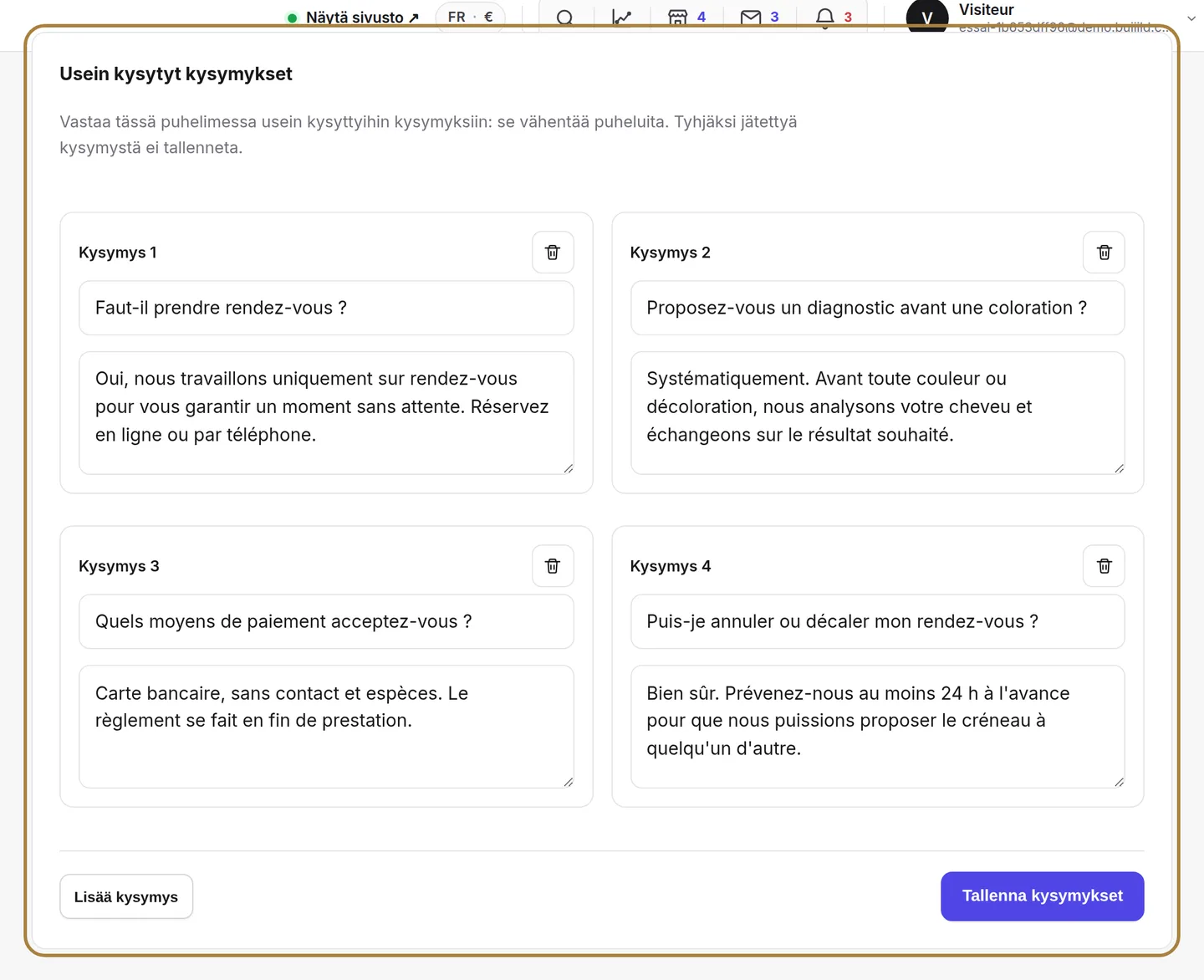Click the "Visiteur" account name
The height and width of the screenshot is (980, 1204).
(987, 10)
